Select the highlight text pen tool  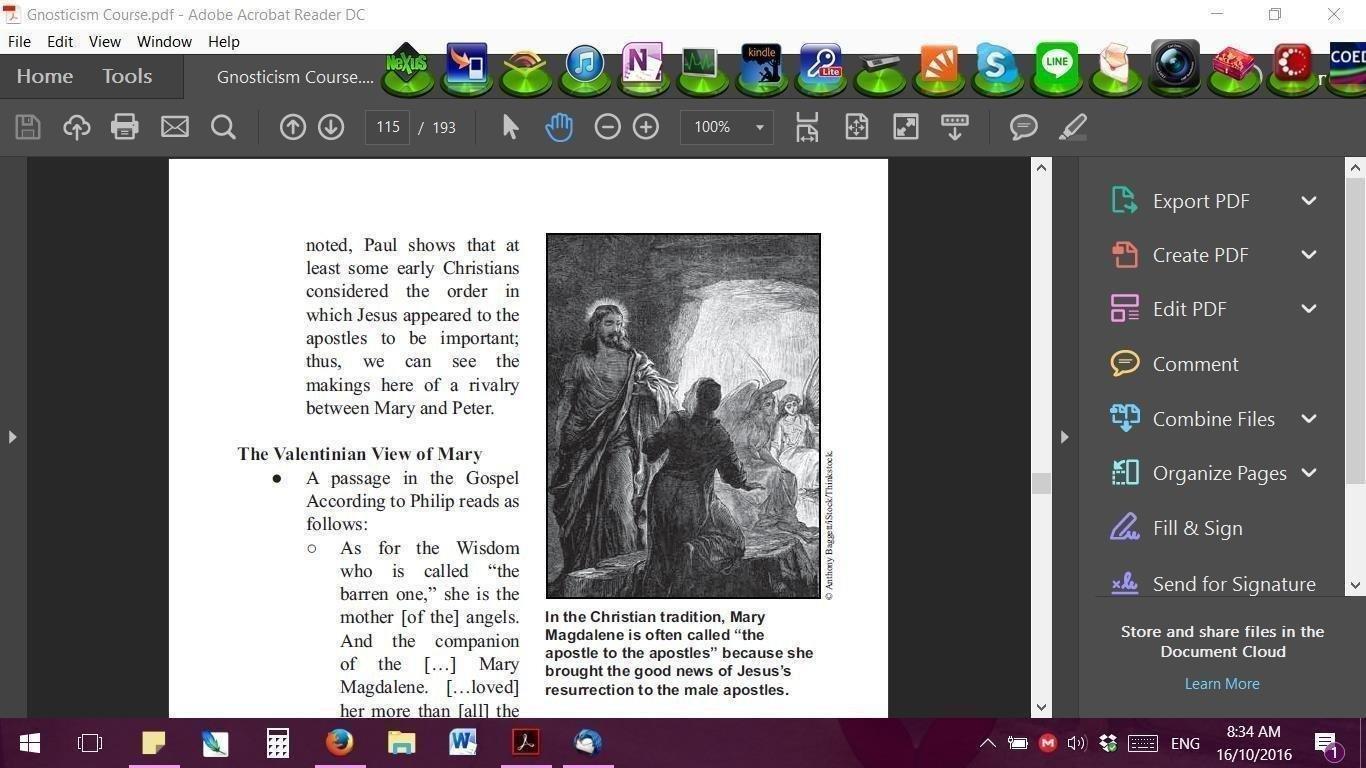1072,127
